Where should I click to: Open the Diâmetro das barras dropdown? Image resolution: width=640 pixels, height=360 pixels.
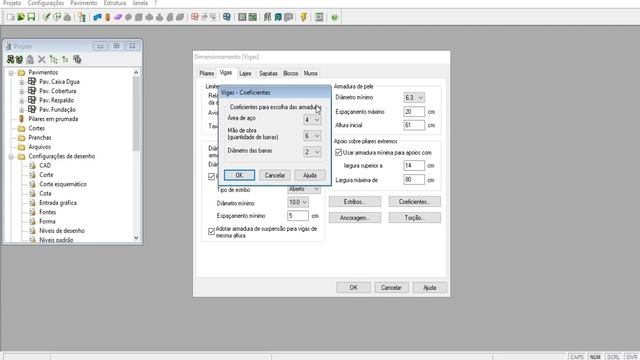(312, 152)
